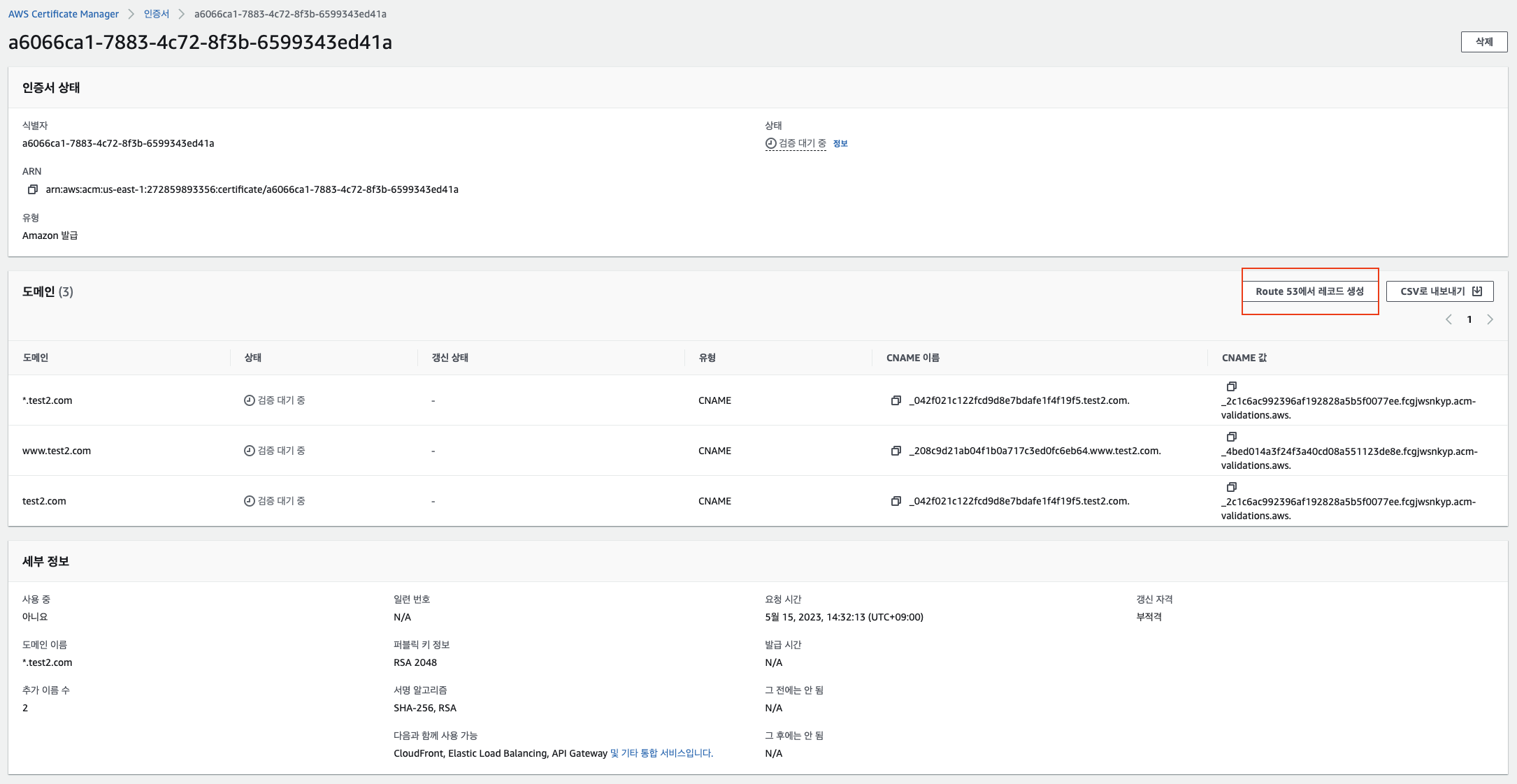Screen dimensions: 1517x784
Task: Click CNAME 이름 column header
Action: [x=912, y=358]
